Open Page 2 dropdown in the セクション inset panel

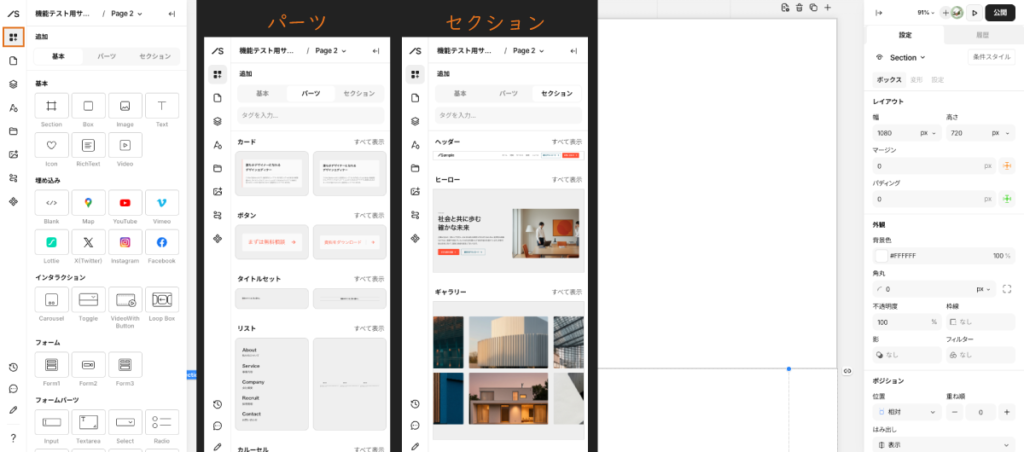(528, 50)
